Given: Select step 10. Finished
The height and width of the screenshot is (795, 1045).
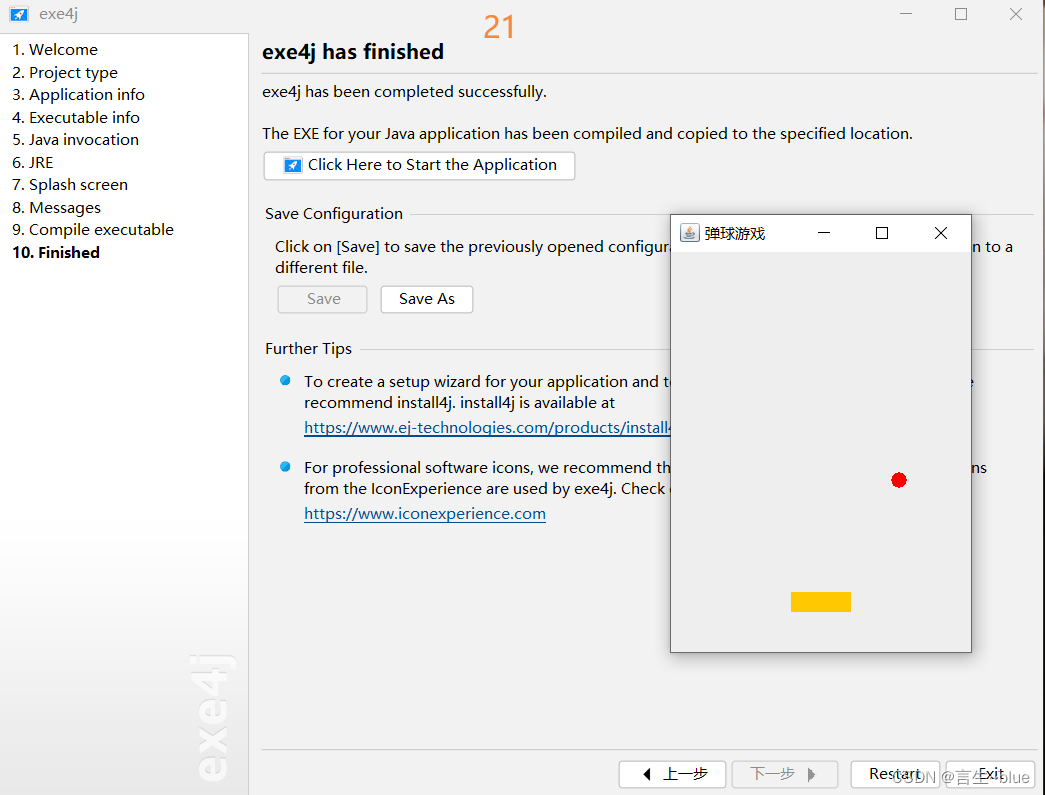Looking at the screenshot, I should point(56,253).
